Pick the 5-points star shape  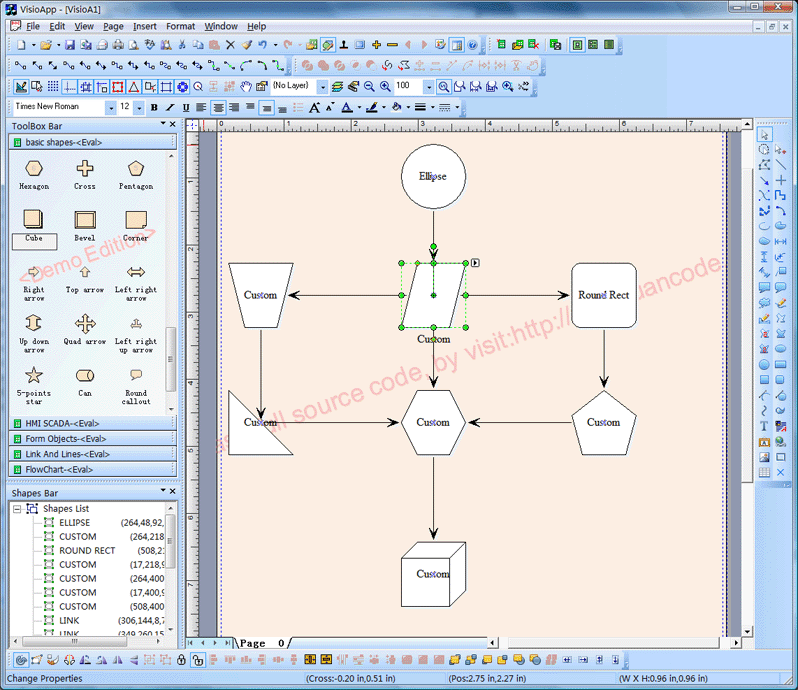(34, 375)
